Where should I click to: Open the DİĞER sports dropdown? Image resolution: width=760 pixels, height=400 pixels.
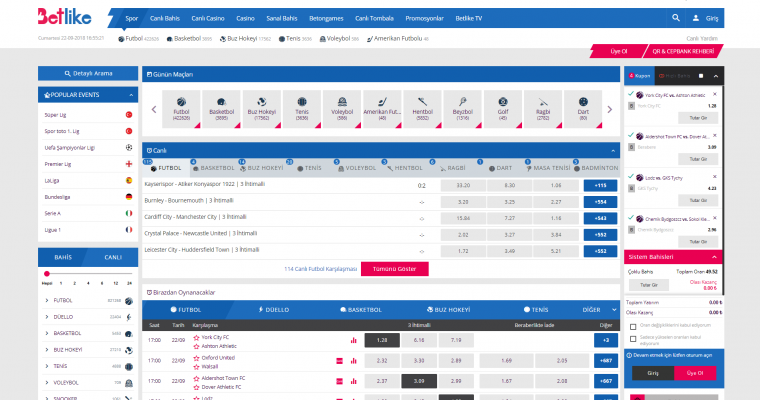600,310
